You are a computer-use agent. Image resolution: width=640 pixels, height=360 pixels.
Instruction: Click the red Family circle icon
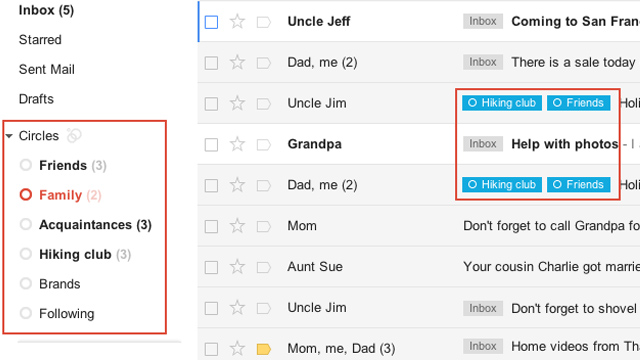[26, 195]
